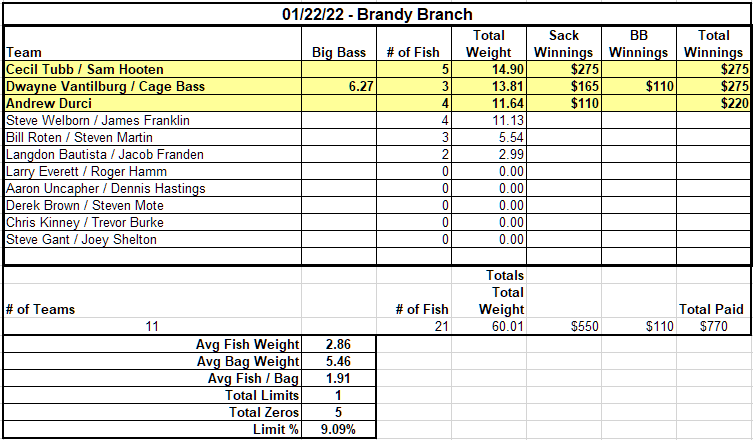Click Dwayne Vantilburg / Cage Bass team cell
The height and width of the screenshot is (440, 753).
(153, 86)
